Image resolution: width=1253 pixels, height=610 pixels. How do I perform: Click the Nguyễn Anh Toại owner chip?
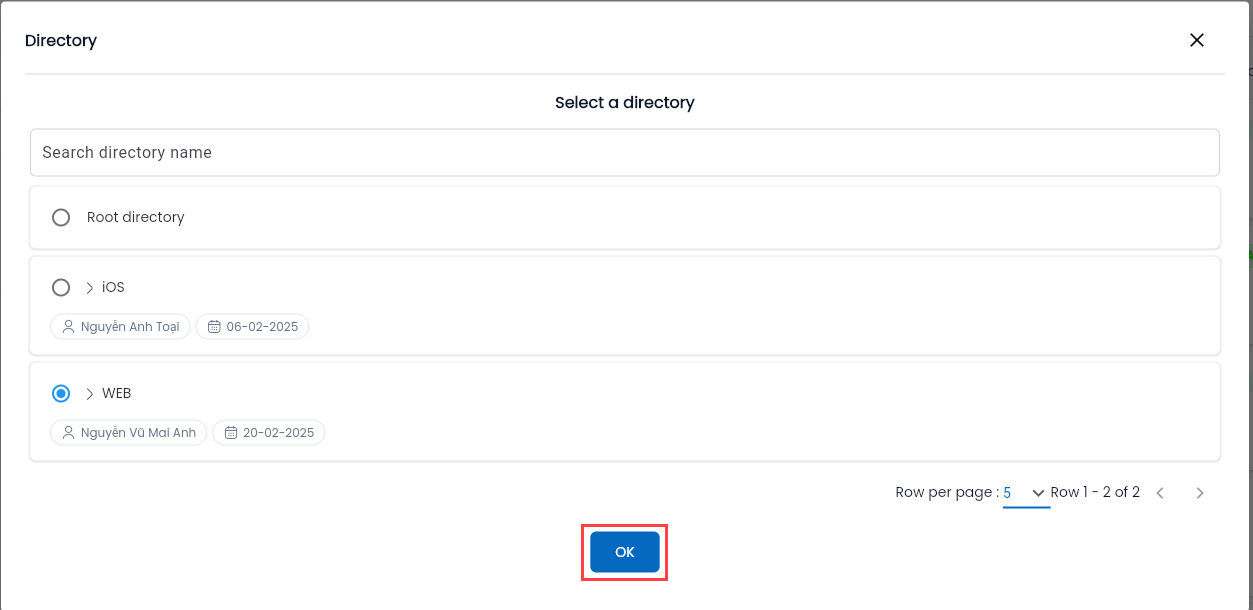120,327
